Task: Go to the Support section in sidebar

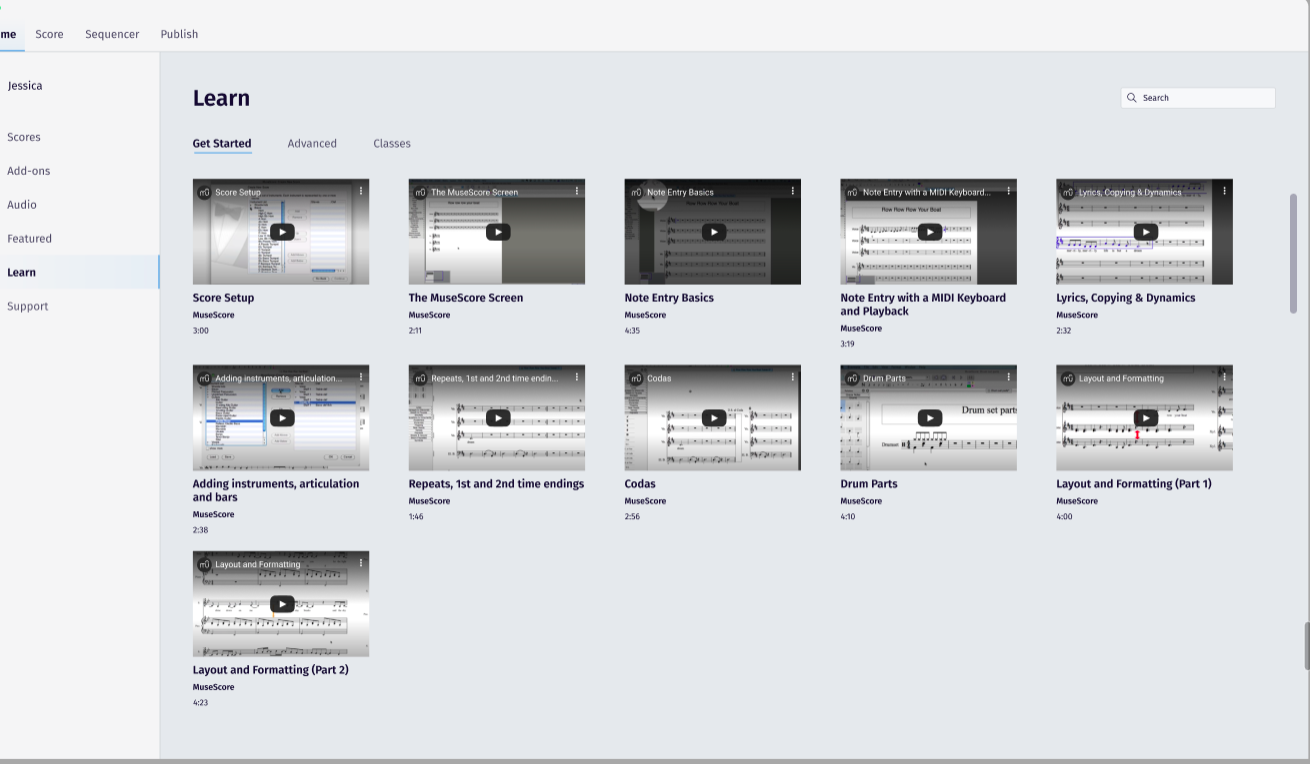Action: (x=27, y=306)
